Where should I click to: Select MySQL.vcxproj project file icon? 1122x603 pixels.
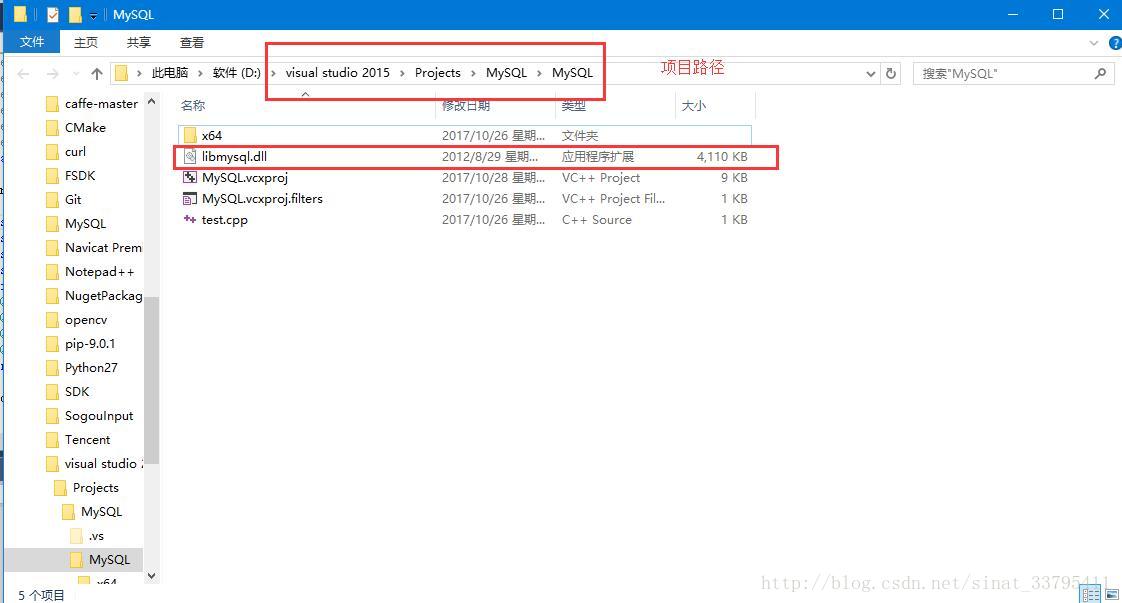pos(190,177)
